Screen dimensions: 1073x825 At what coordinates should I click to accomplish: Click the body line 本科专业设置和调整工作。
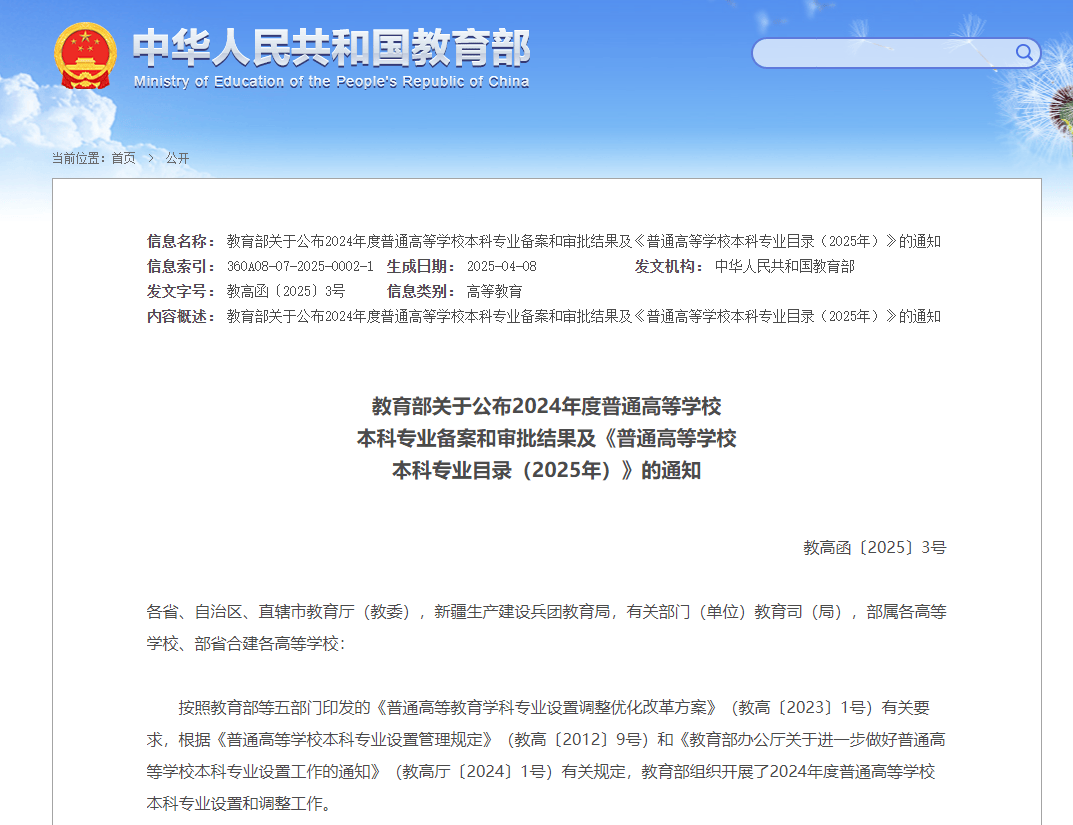click(239, 804)
